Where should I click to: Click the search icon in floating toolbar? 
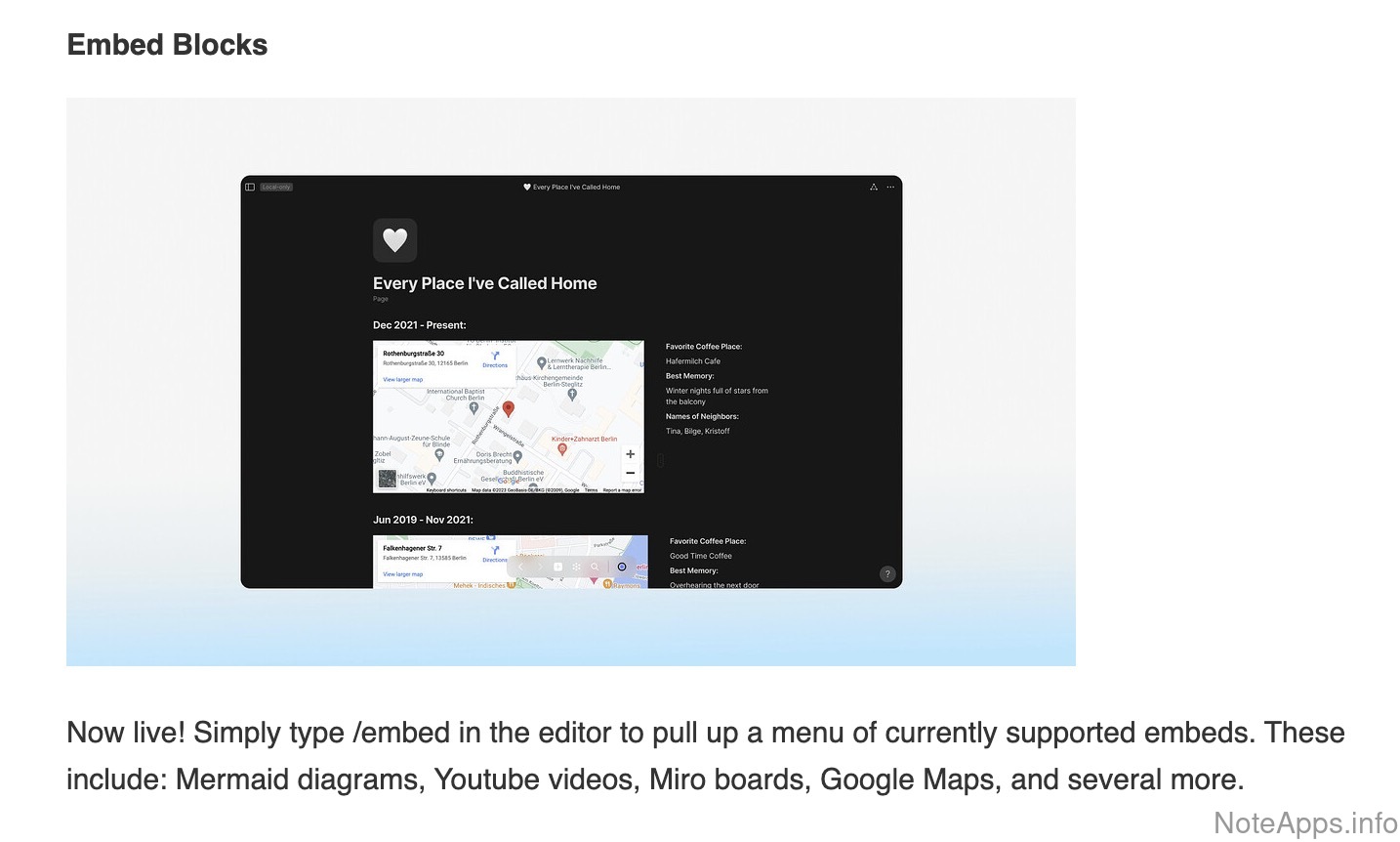[595, 567]
